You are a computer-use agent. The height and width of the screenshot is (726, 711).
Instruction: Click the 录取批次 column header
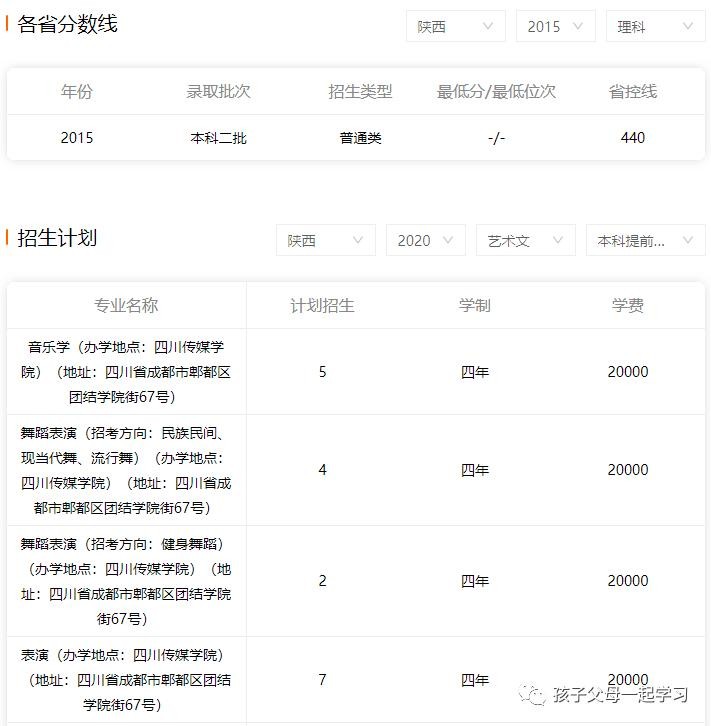coord(218,92)
